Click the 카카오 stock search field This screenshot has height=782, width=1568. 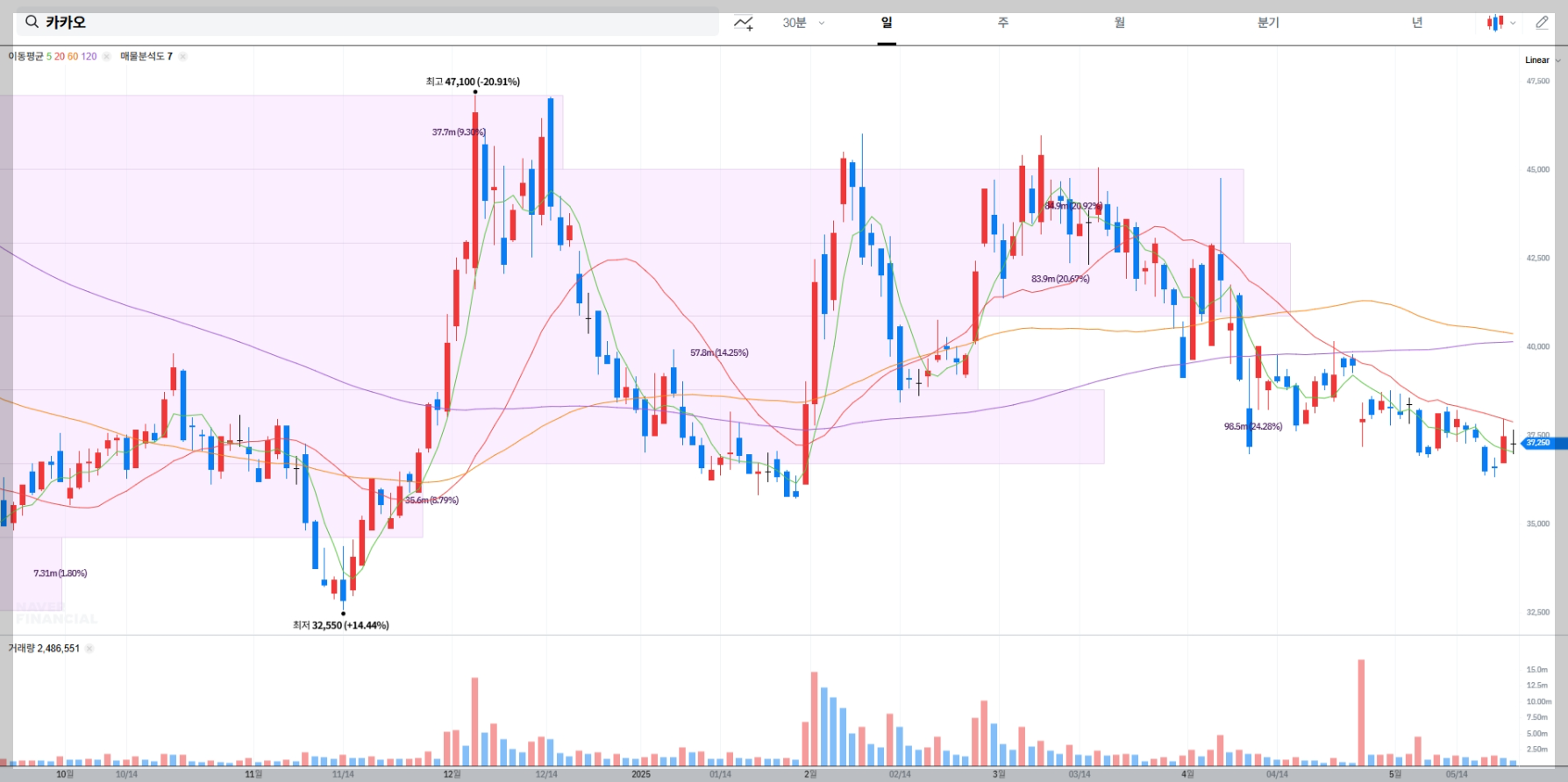tap(367, 22)
